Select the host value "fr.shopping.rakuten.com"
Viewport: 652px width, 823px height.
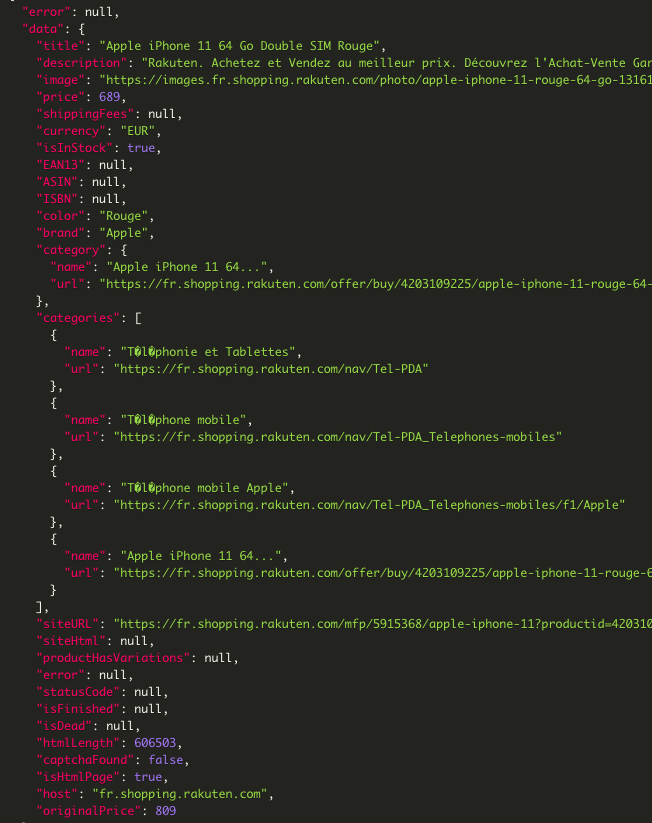(180, 794)
